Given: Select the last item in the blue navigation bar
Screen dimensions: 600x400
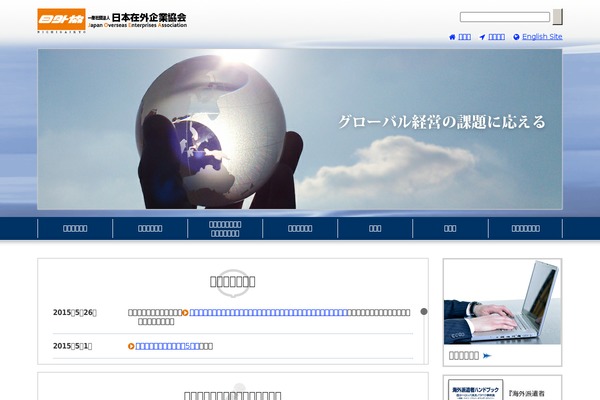Looking at the screenshot, I should (x=525, y=229).
